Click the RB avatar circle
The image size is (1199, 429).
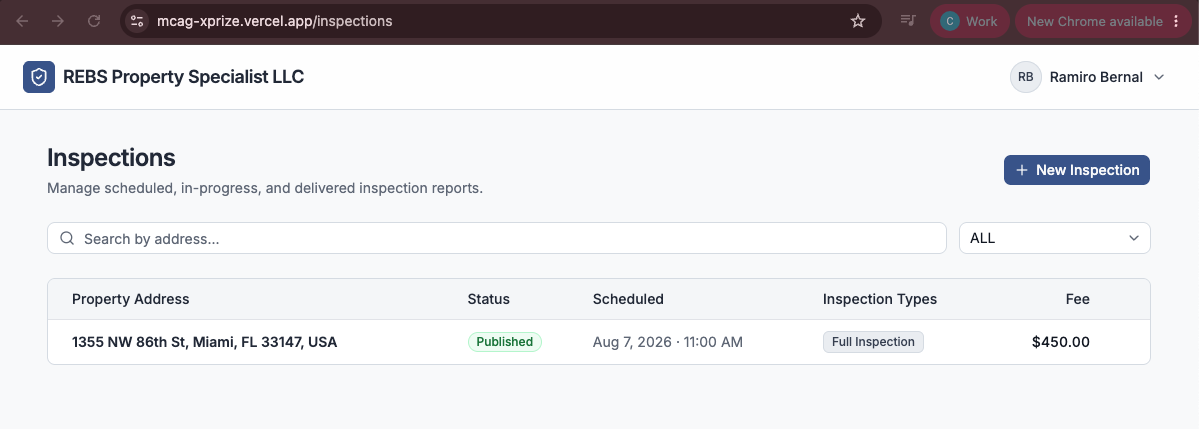tap(1025, 77)
